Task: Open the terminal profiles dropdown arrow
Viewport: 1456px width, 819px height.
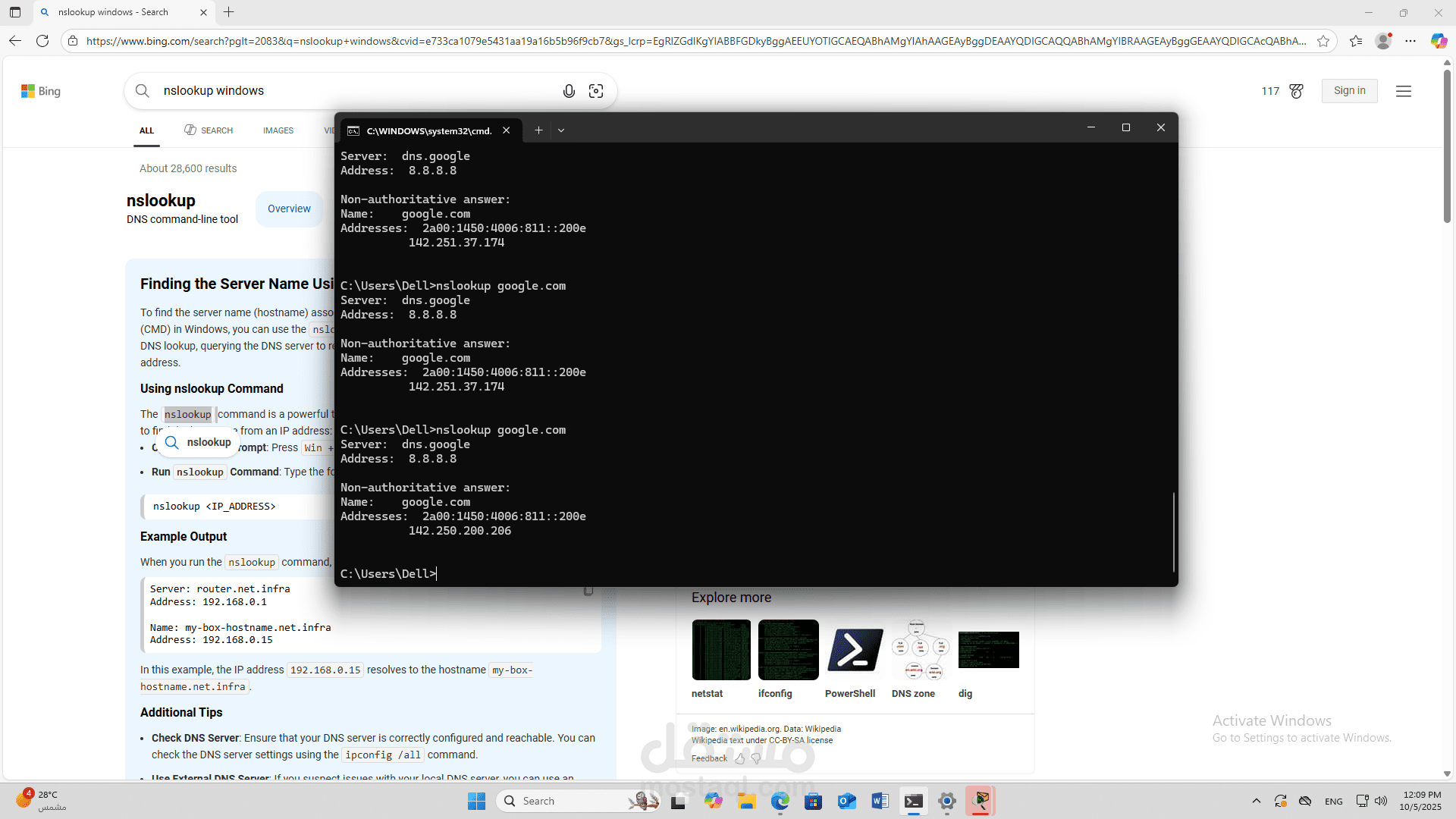Action: point(561,130)
